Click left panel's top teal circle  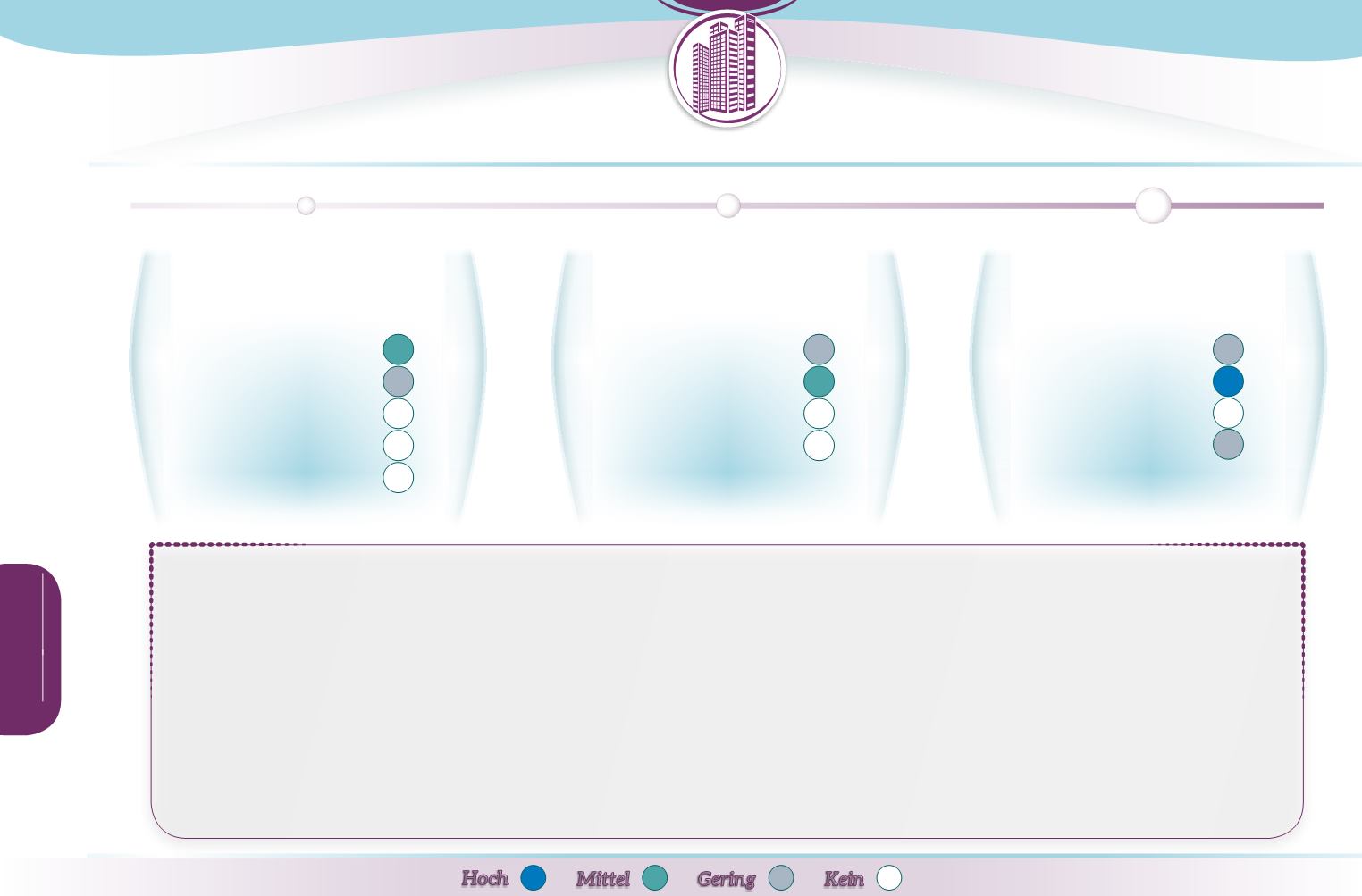coord(399,349)
